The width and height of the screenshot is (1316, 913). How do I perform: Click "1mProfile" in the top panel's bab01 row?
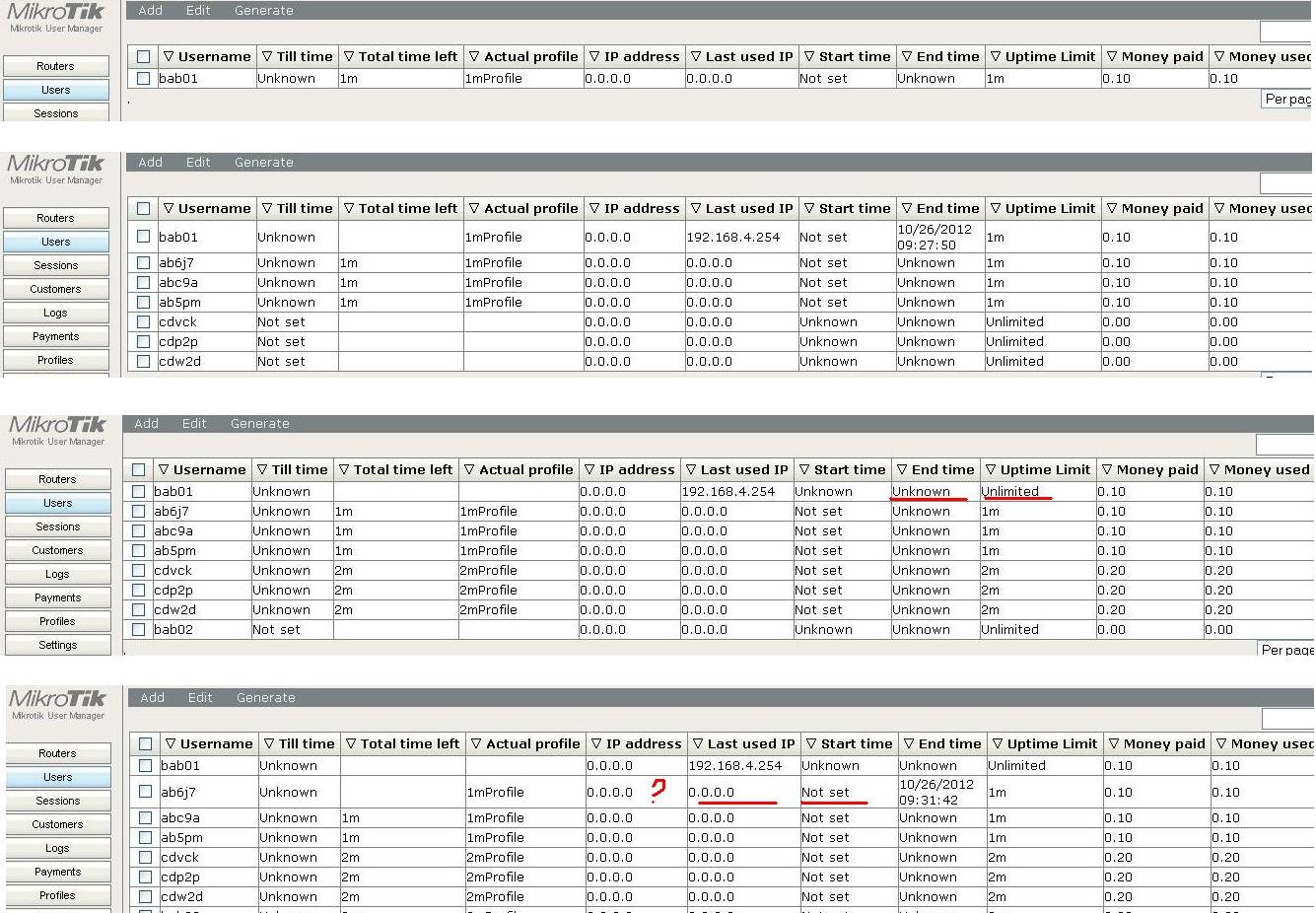[493, 78]
